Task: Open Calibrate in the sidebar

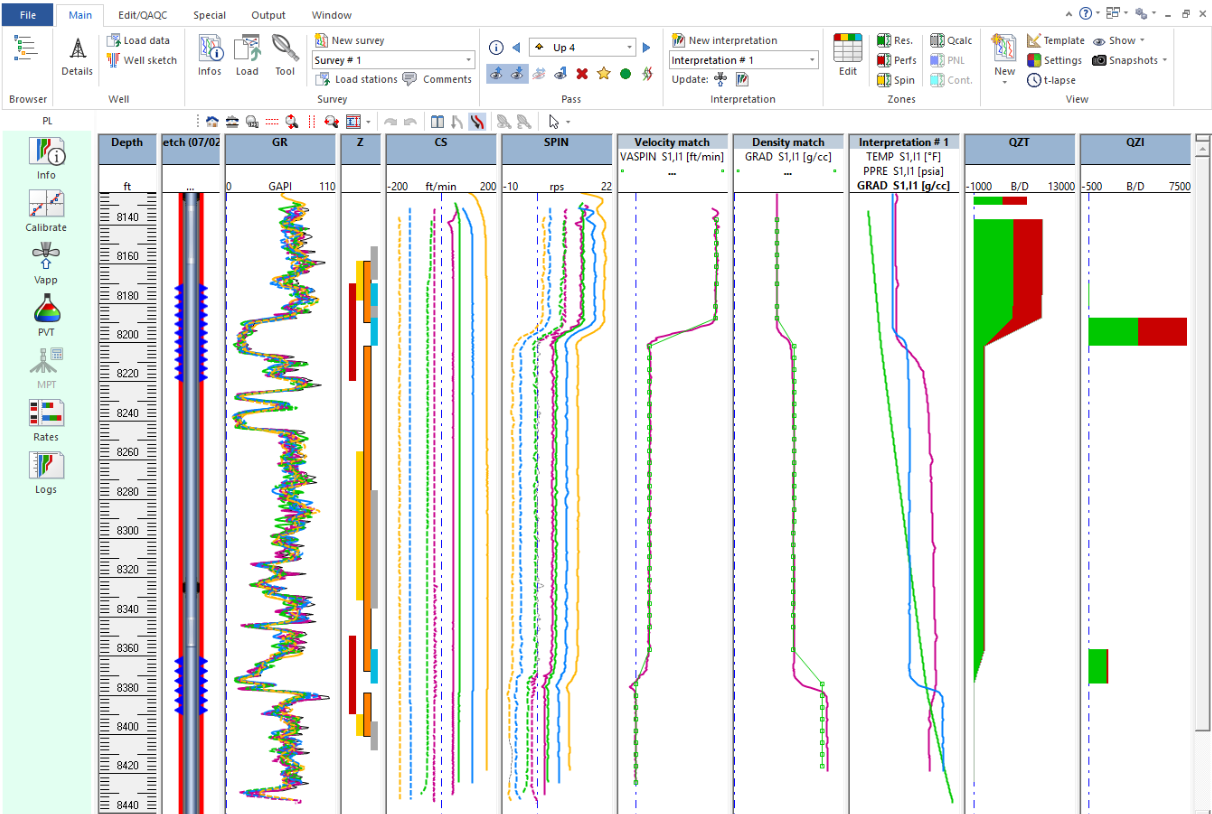Action: (x=46, y=212)
